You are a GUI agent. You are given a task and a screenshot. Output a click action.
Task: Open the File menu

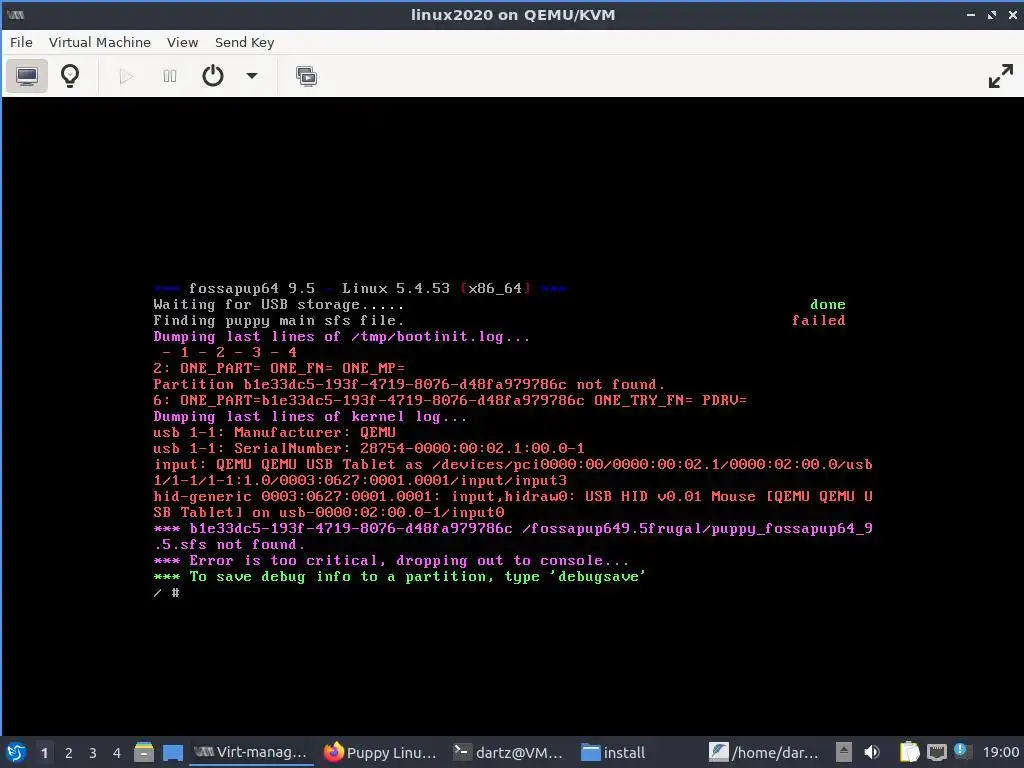(21, 42)
